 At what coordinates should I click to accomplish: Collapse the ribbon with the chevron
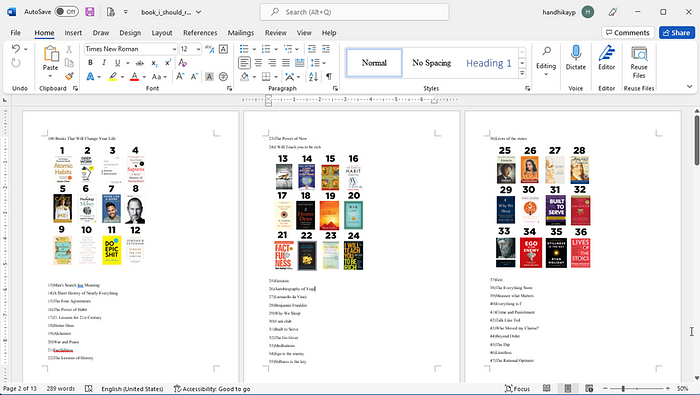[689, 87]
